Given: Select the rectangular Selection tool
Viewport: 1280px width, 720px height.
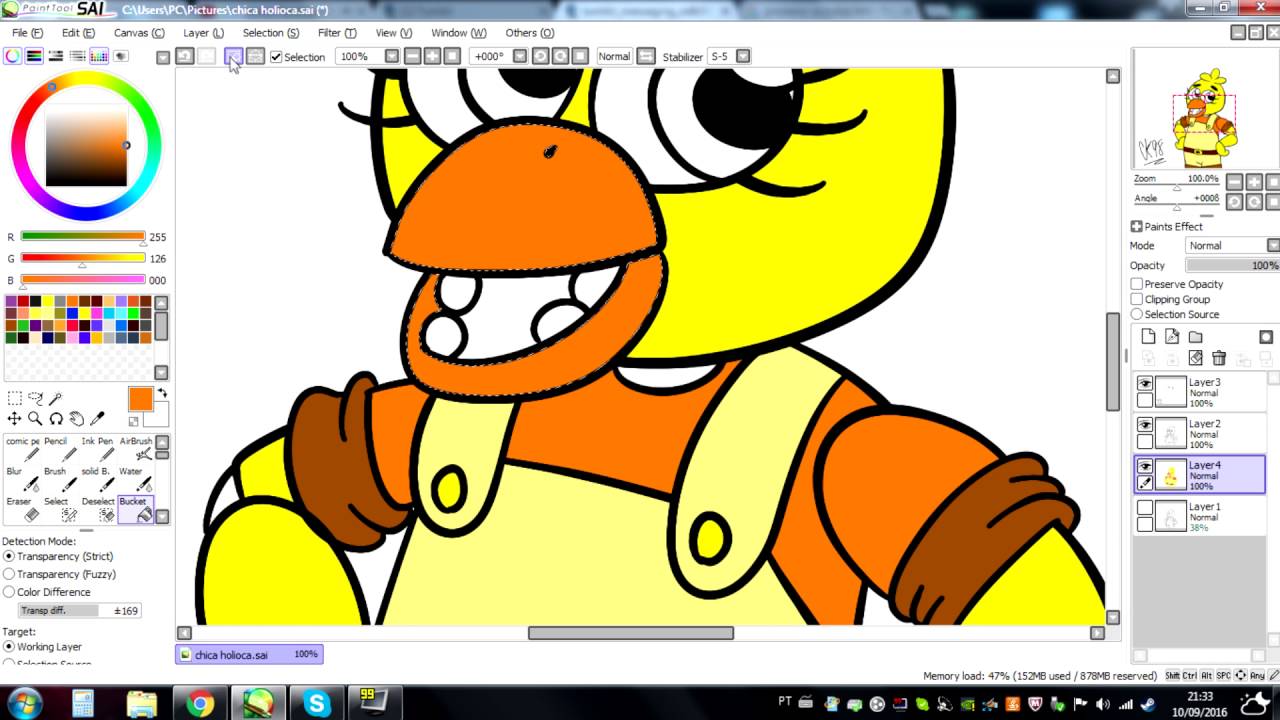Looking at the screenshot, I should (15, 399).
